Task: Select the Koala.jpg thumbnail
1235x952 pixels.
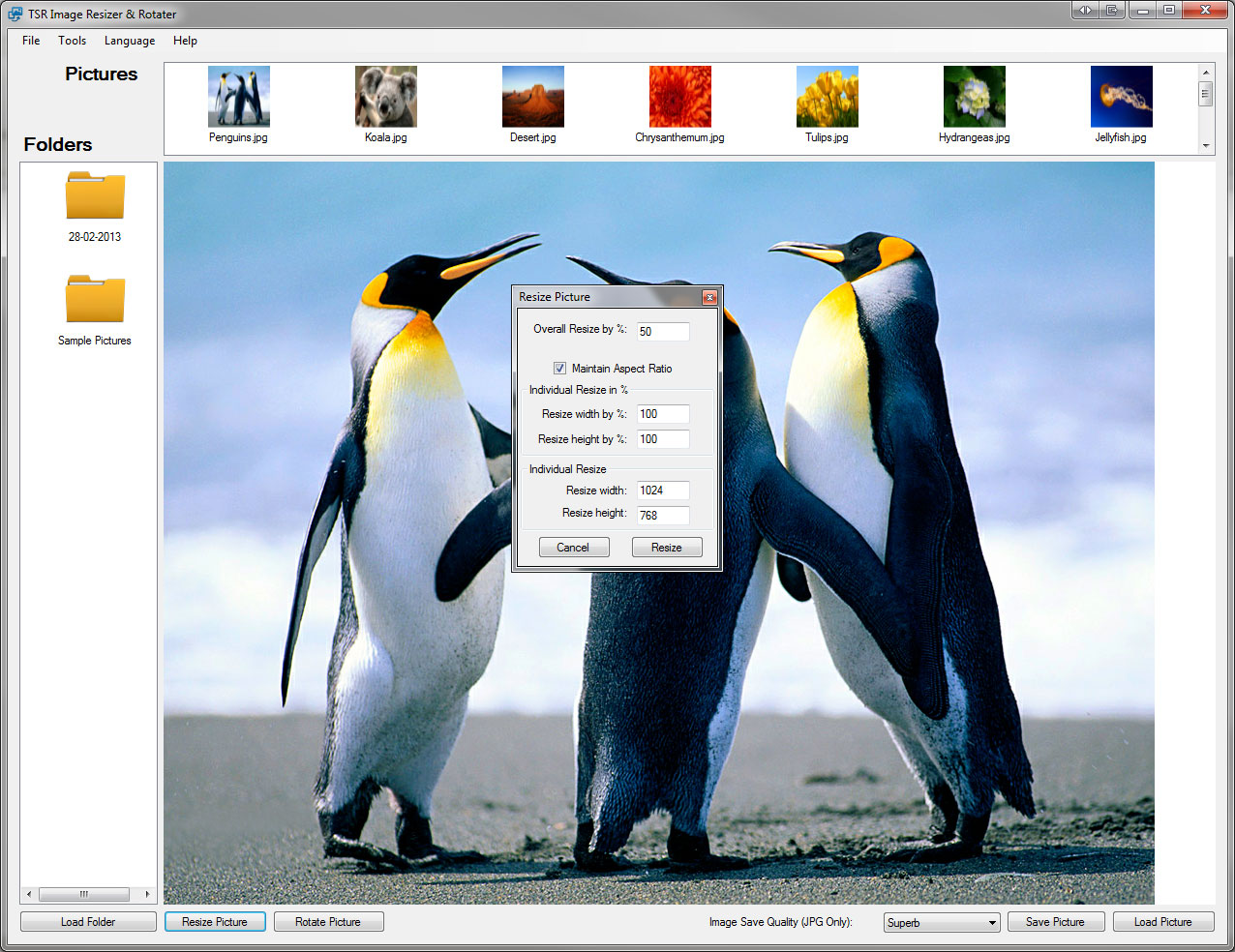Action: pyautogui.click(x=385, y=97)
